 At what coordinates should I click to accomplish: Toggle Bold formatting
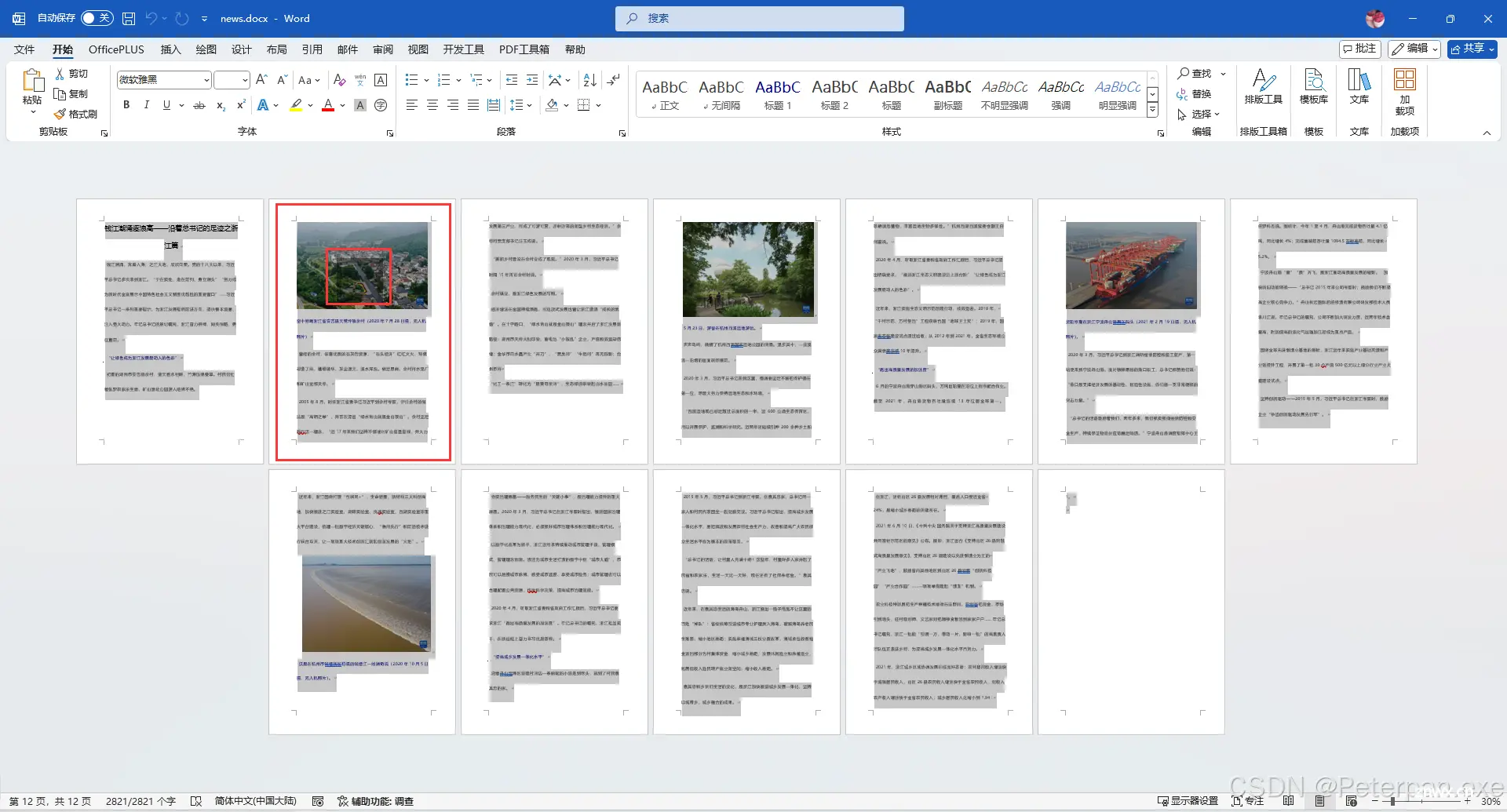coord(126,105)
